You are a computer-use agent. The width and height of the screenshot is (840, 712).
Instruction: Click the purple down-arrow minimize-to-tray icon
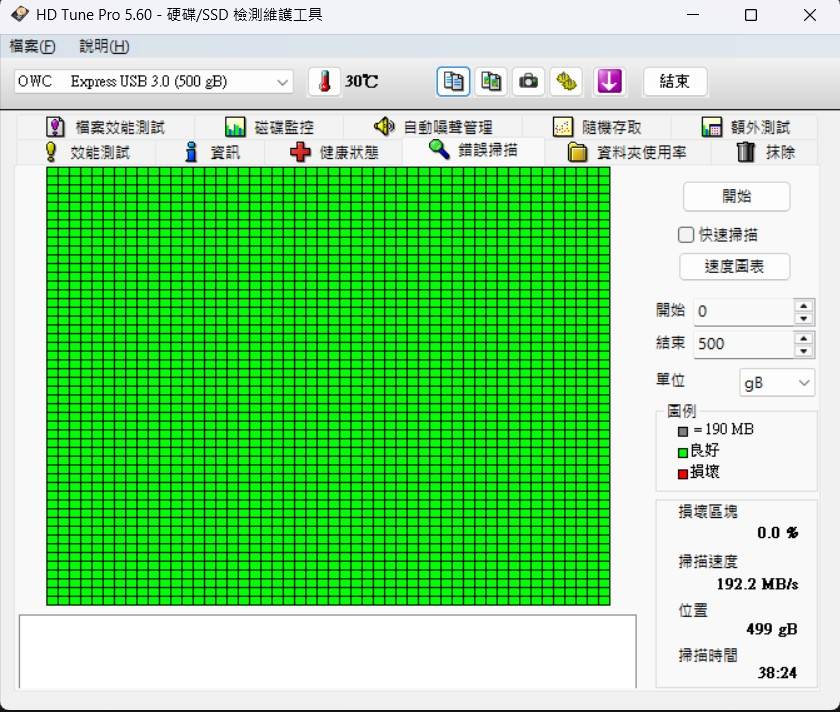coord(609,82)
